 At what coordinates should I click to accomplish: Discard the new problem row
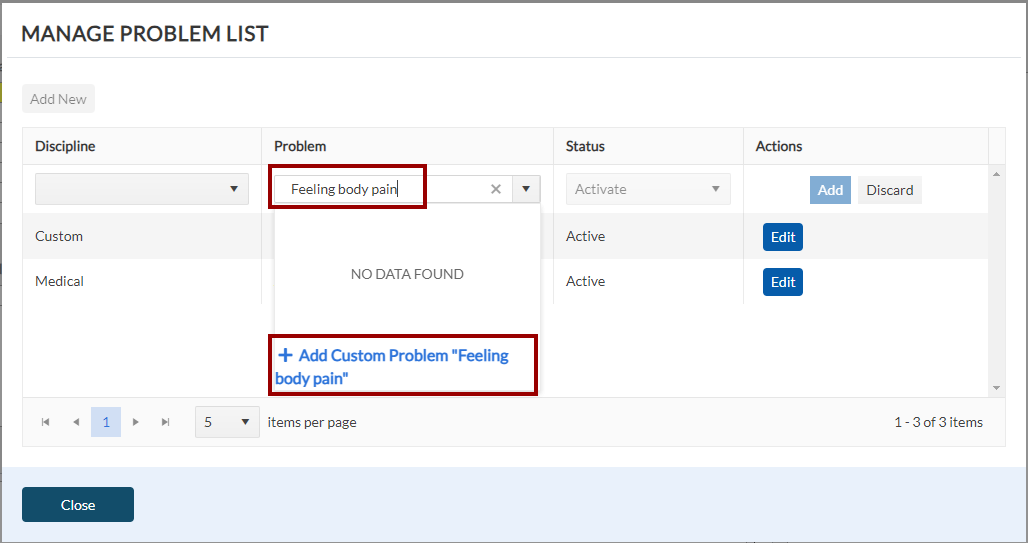coord(889,190)
